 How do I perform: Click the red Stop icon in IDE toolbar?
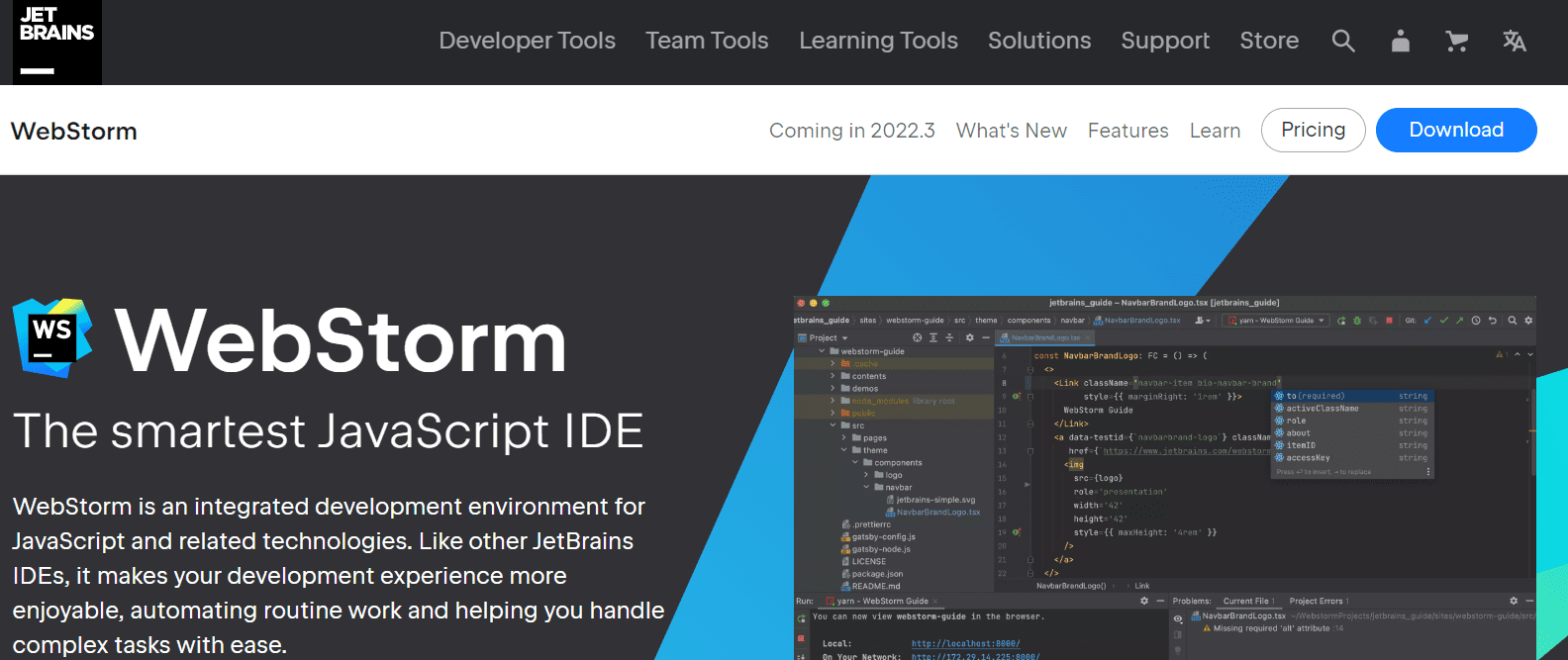1389,321
